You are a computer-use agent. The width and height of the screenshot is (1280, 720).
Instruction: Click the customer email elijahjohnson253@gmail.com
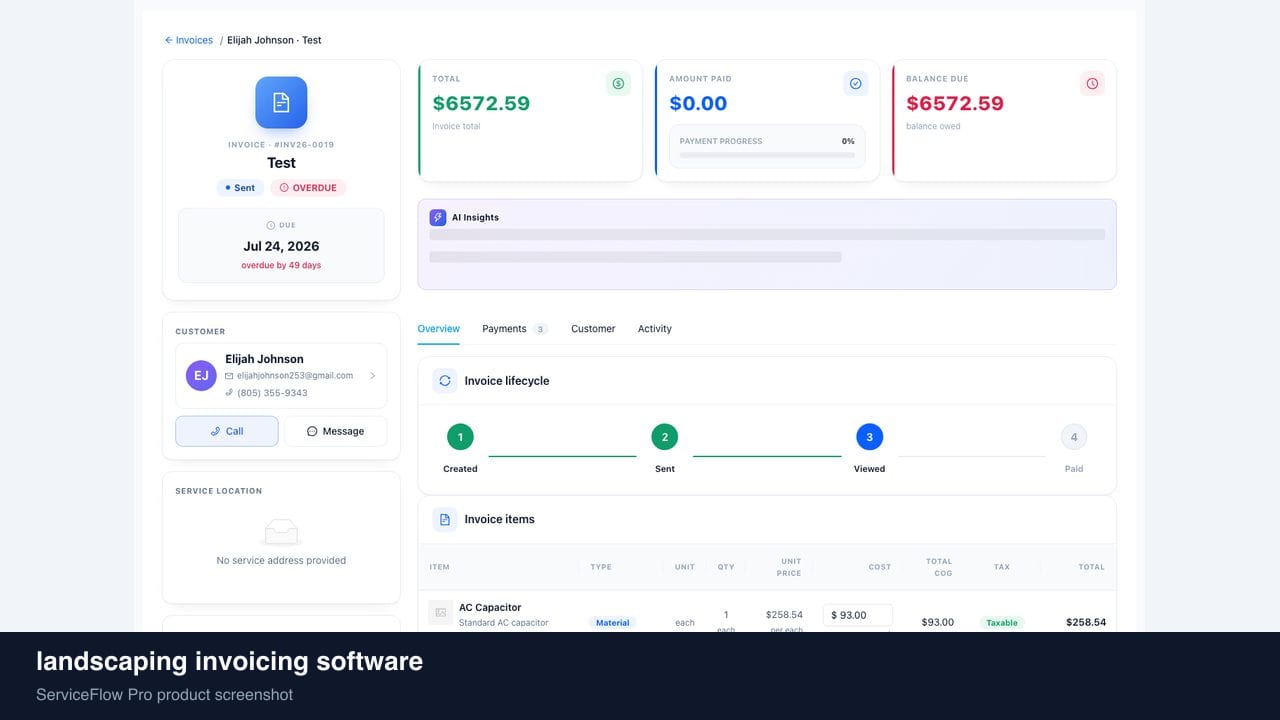[x=295, y=376]
